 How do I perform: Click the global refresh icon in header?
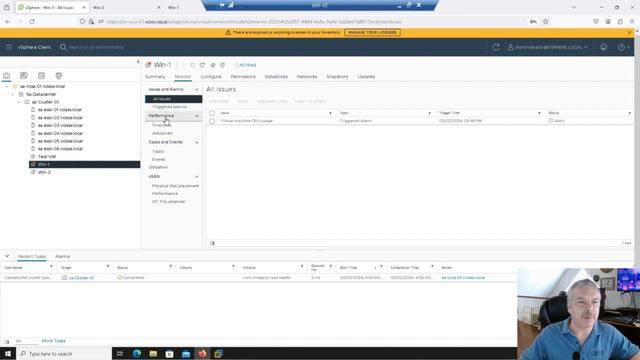click(x=496, y=47)
